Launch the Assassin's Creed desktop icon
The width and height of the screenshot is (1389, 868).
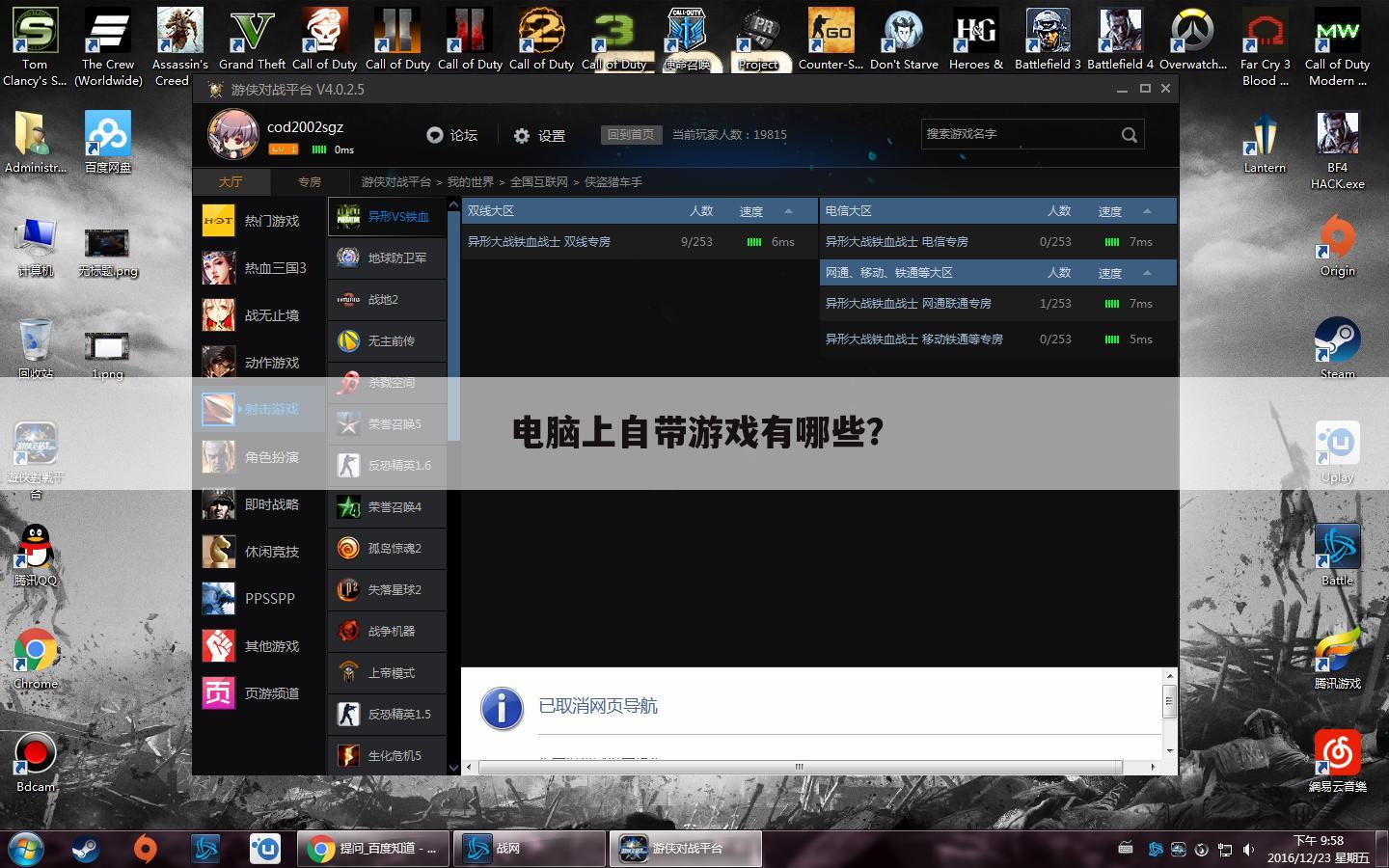pos(180,46)
